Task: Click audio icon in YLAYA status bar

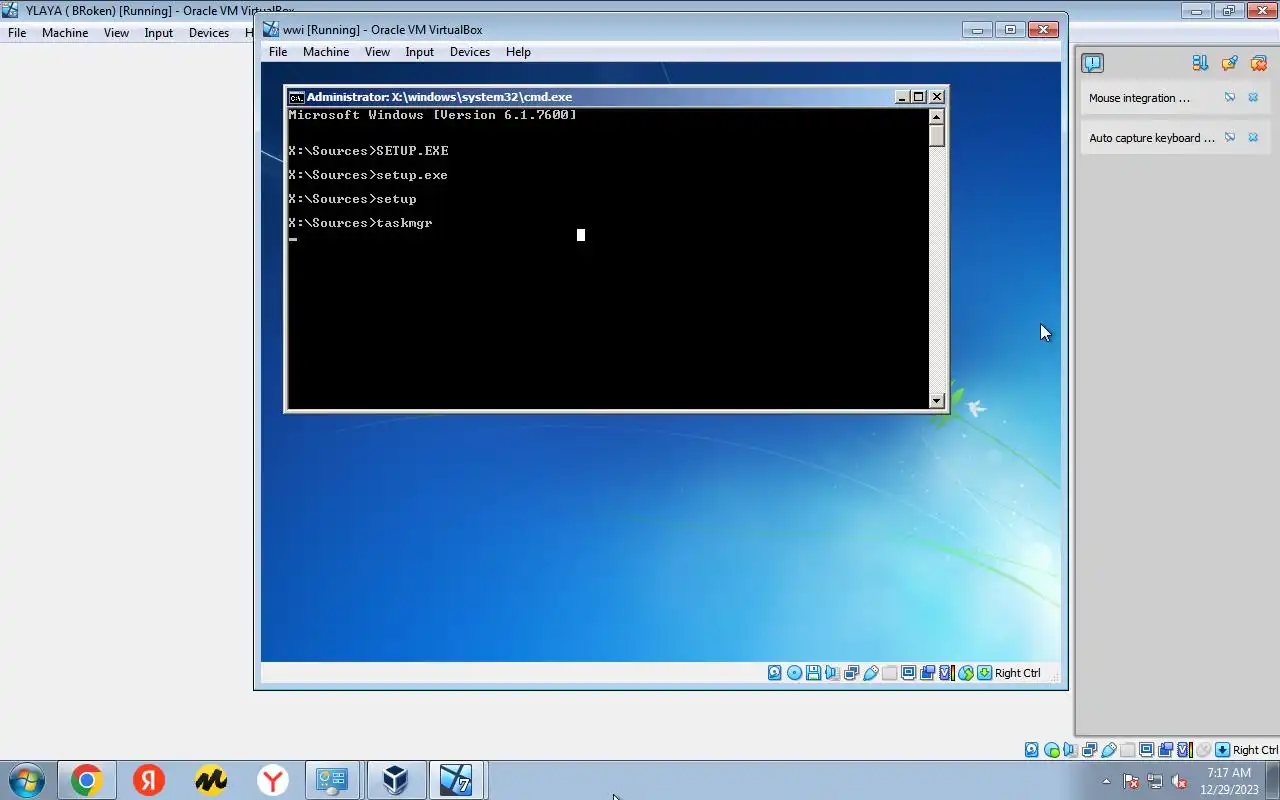Action: (x=1071, y=750)
